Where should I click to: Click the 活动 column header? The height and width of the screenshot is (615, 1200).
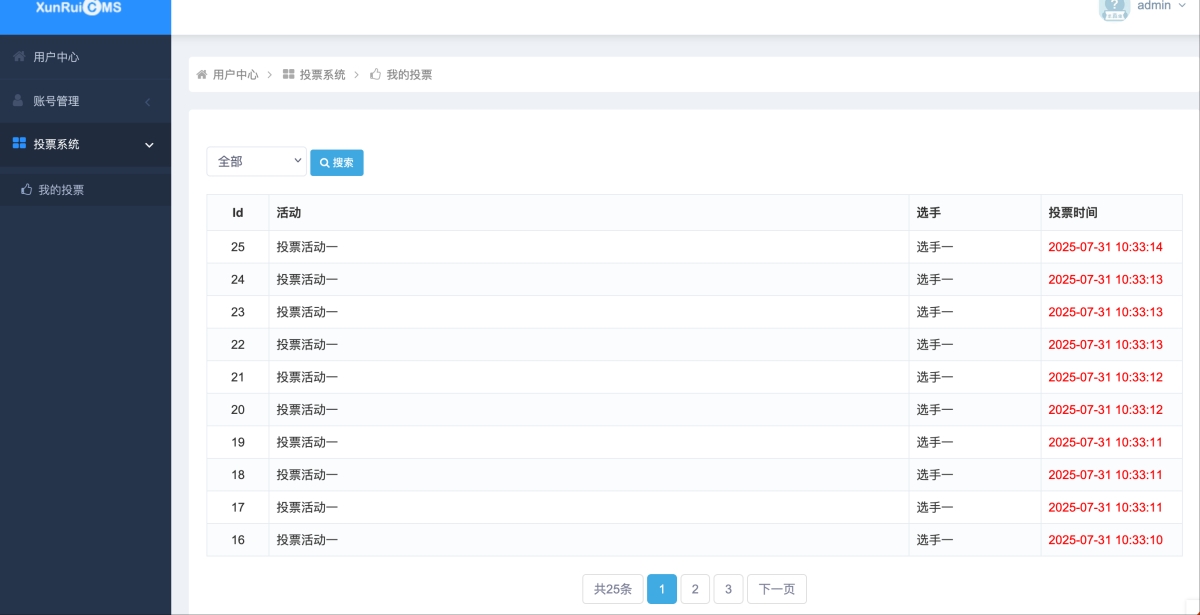pyautogui.click(x=589, y=212)
